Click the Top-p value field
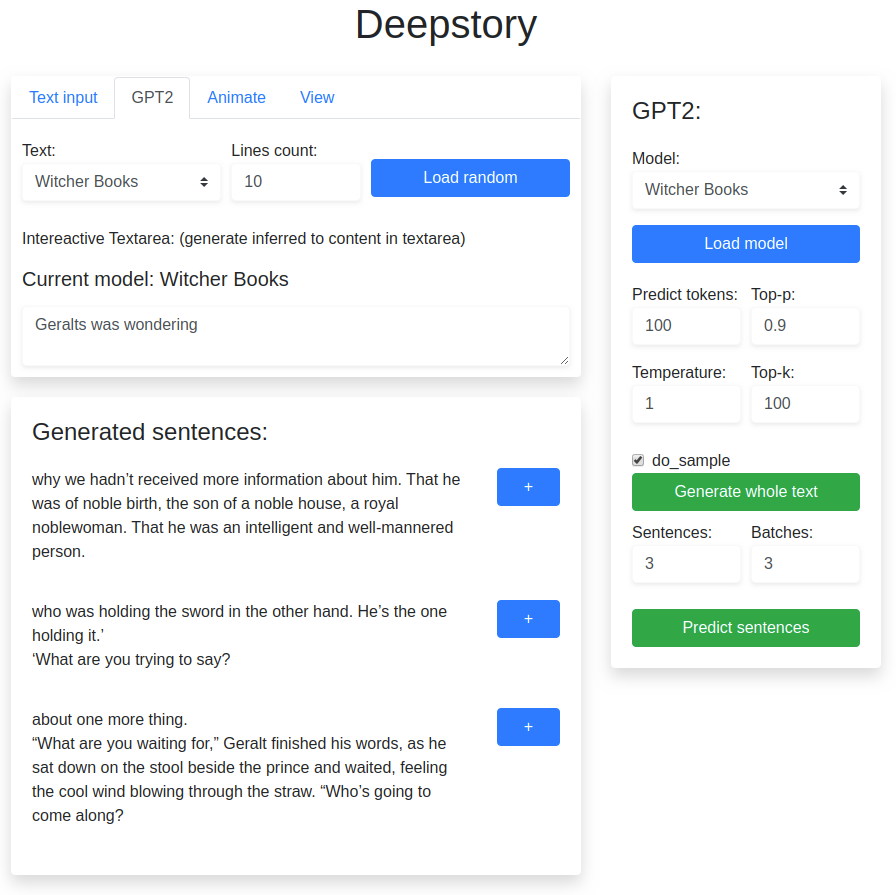Screen dimensions: 896x895 (x=805, y=326)
